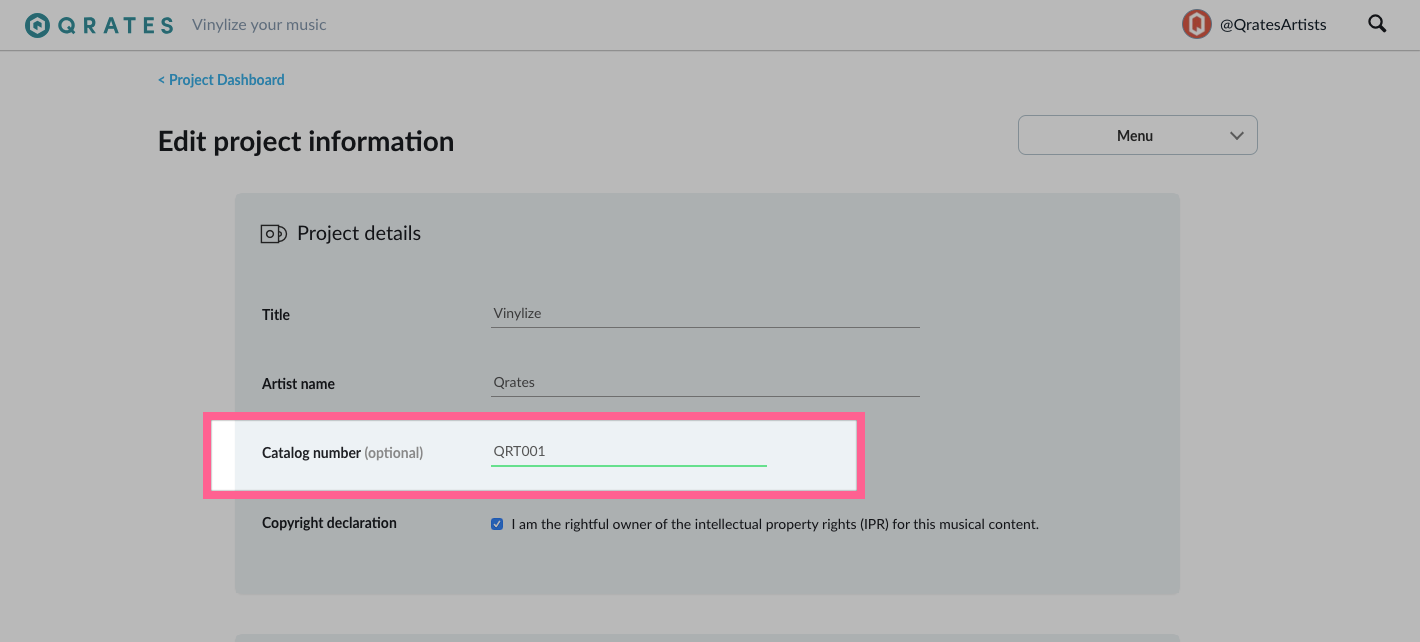The image size is (1420, 642).
Task: Click the record icon beside Project details
Action: [273, 234]
